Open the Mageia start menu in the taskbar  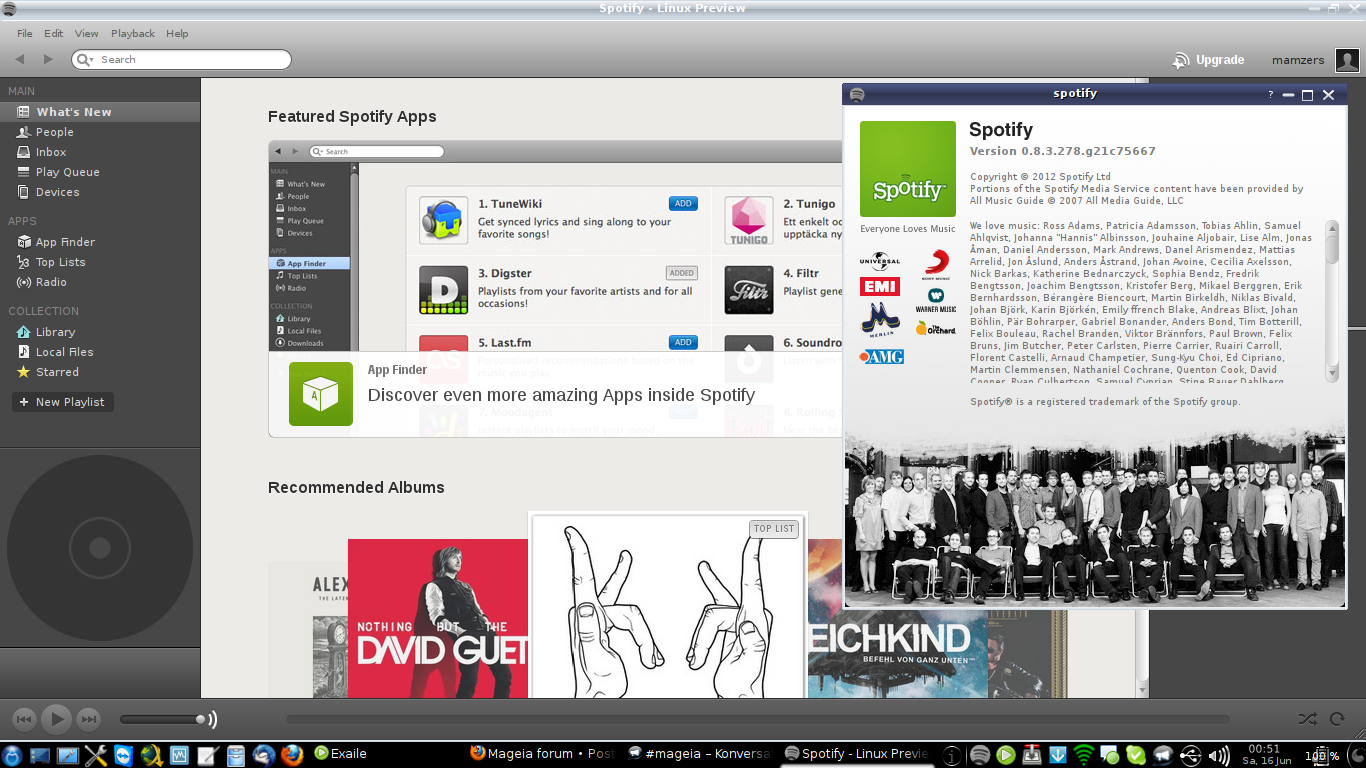point(13,755)
